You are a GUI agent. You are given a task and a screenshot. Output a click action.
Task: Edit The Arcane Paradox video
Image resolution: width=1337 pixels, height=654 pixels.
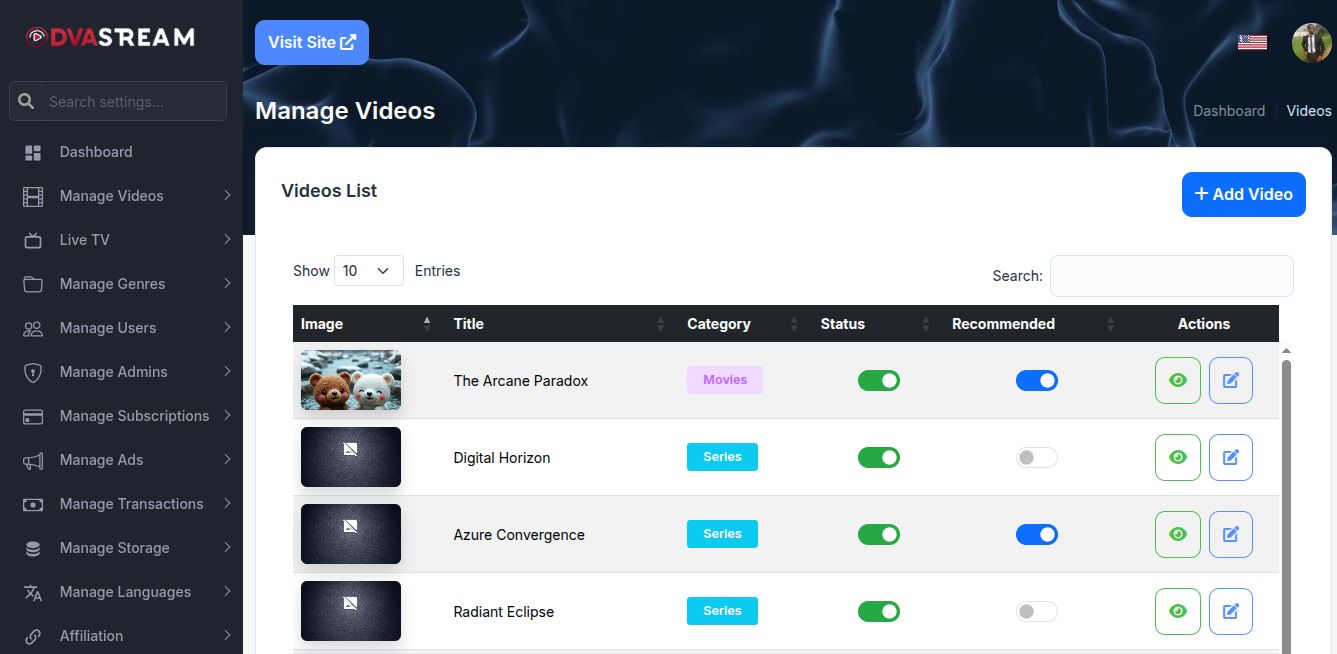[1231, 380]
